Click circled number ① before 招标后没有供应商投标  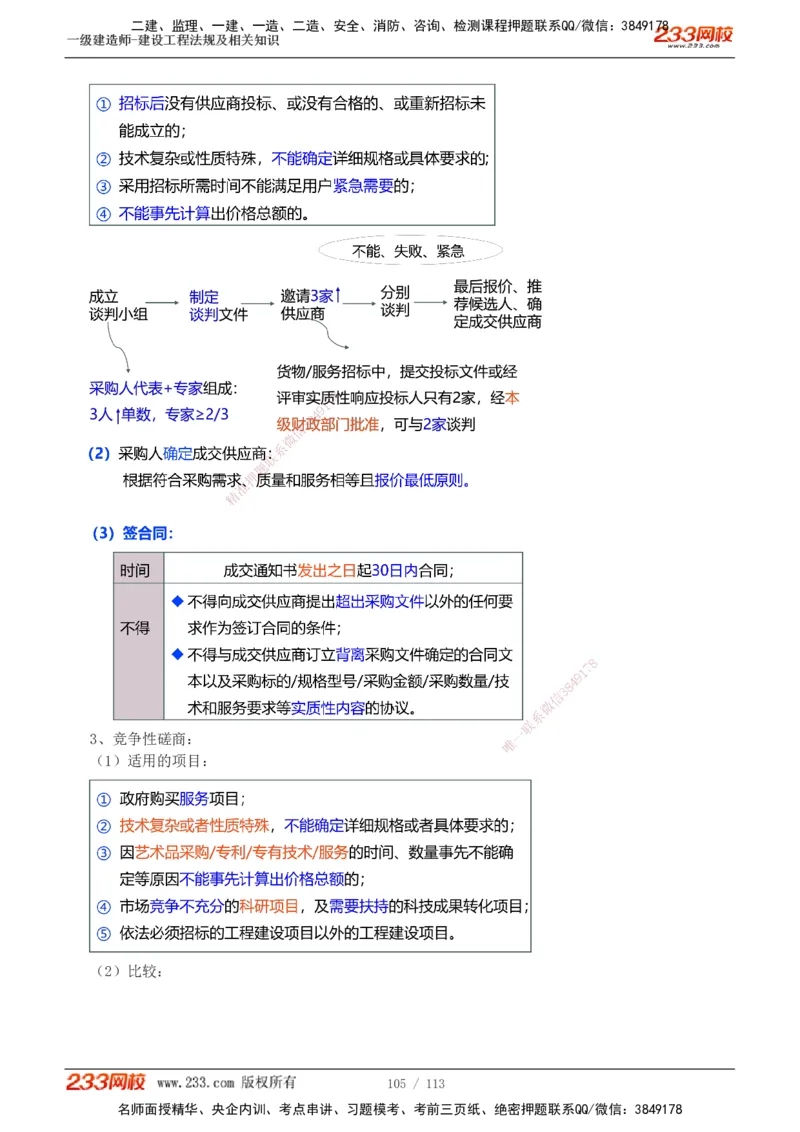pos(105,104)
